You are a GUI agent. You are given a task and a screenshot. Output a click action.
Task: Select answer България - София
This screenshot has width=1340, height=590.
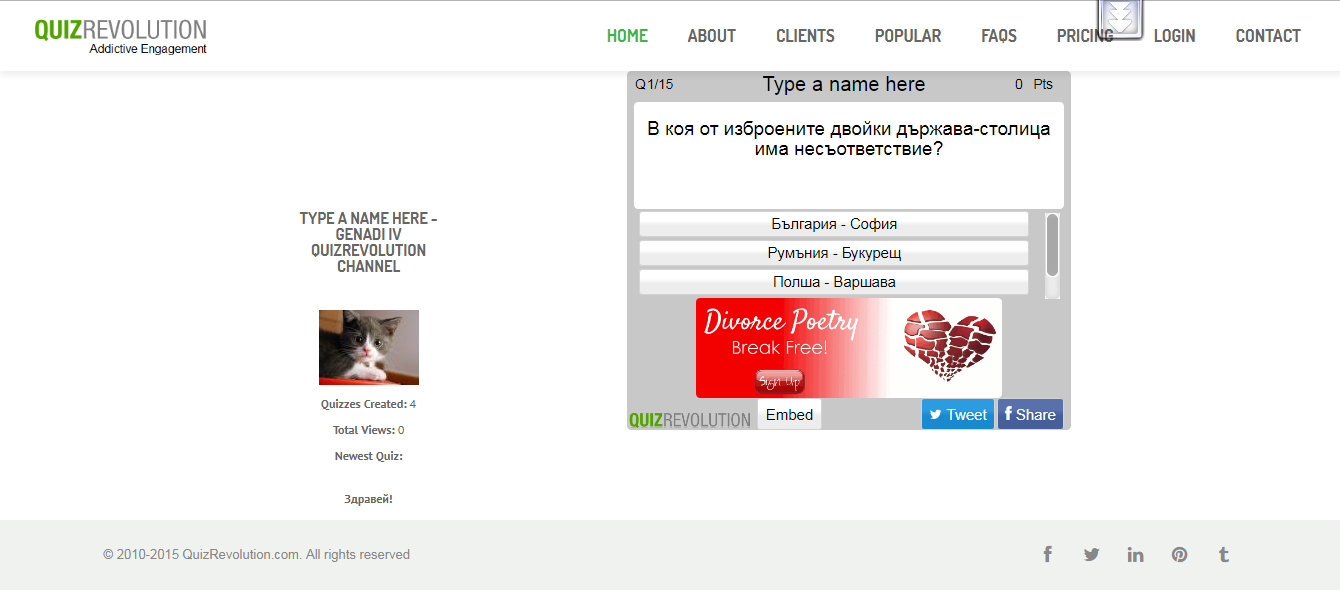tap(834, 224)
